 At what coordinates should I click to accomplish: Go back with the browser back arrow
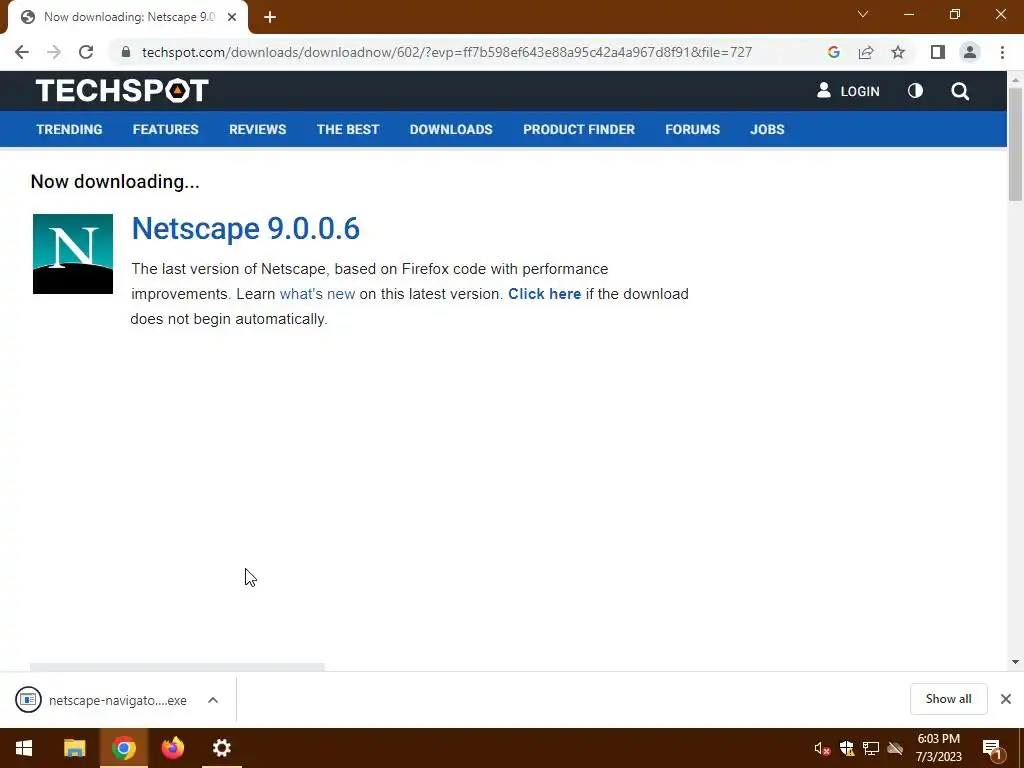pyautogui.click(x=22, y=52)
